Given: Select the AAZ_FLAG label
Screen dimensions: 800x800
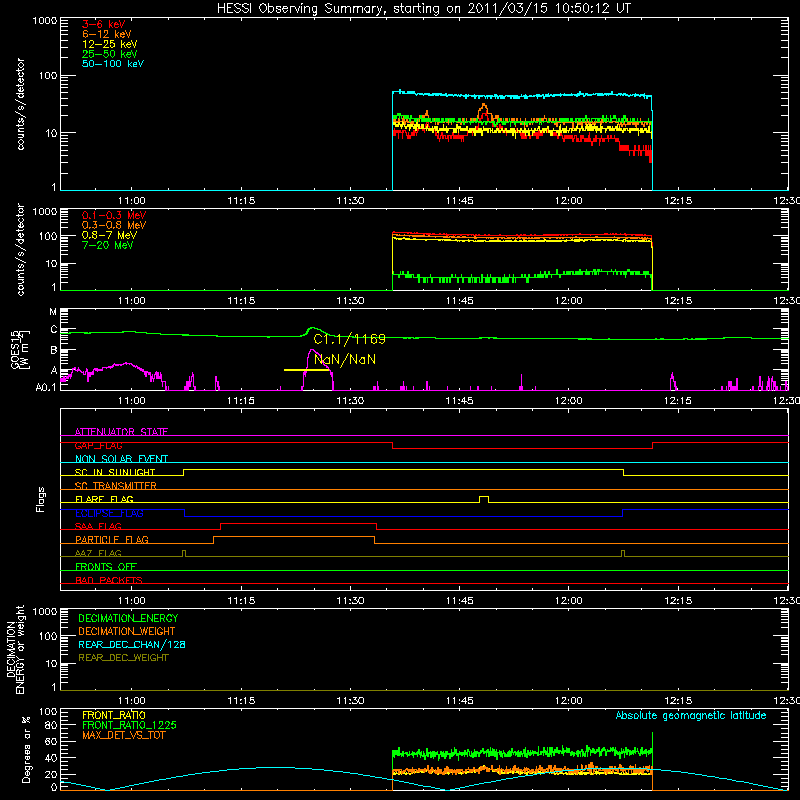Looking at the screenshot, I should tap(98, 553).
